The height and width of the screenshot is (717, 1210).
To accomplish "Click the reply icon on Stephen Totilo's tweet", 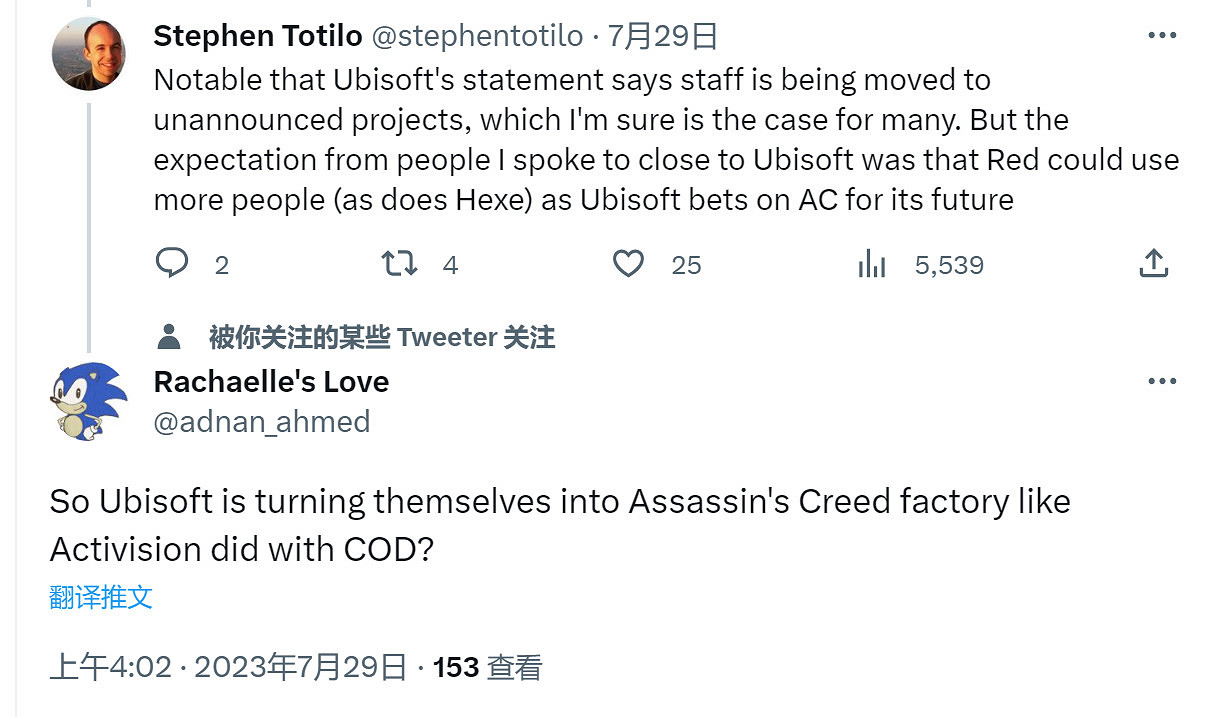I will [x=172, y=264].
